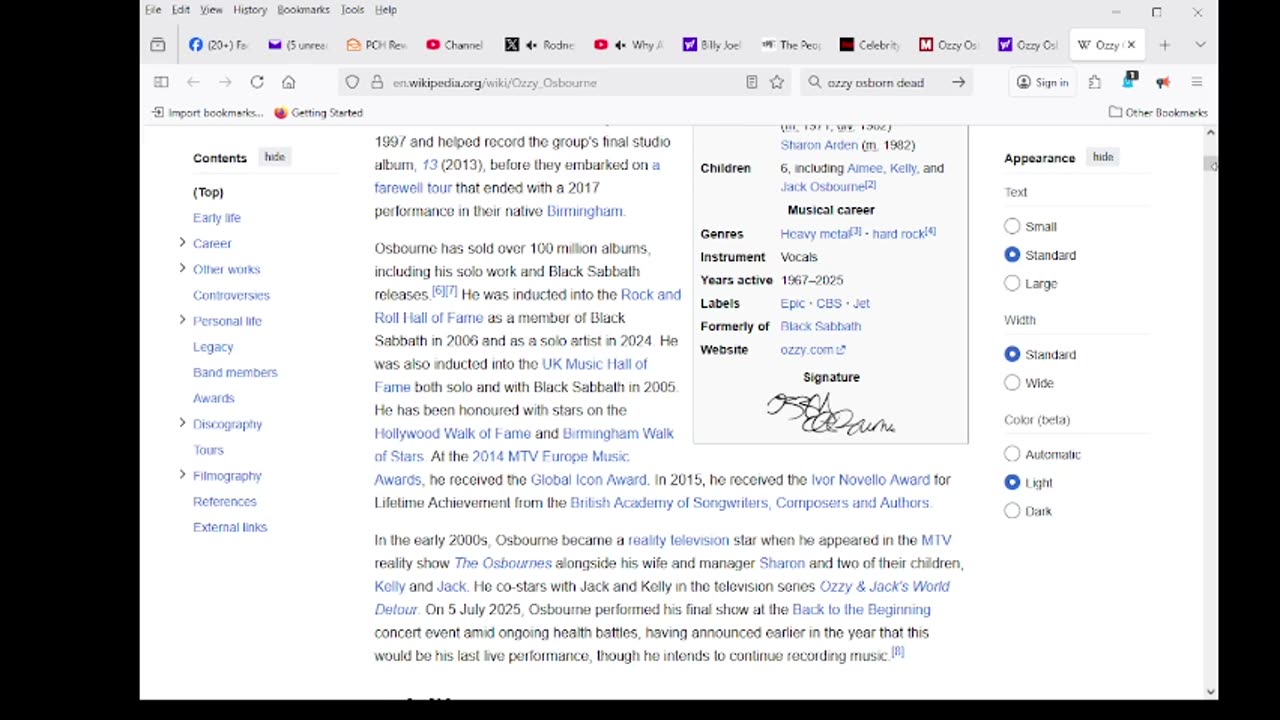Screen dimensions: 1280x720
Task: Select Wide width option
Action: point(1012,382)
